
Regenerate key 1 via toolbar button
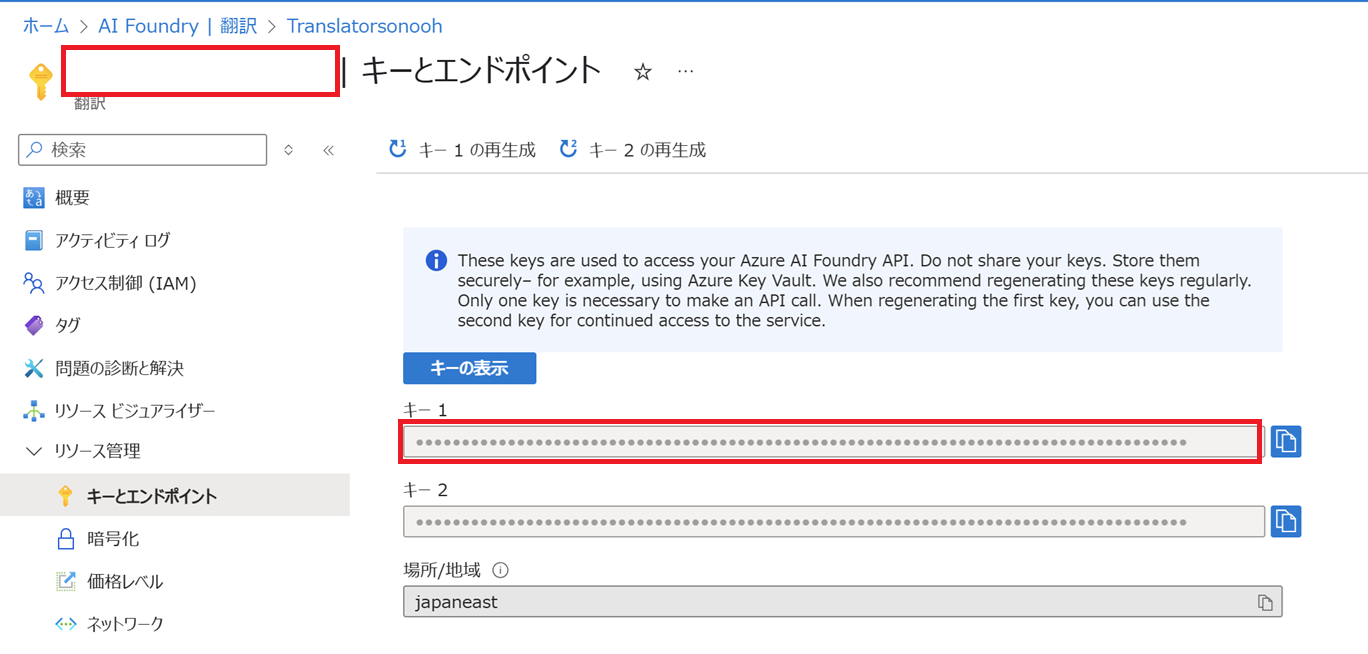462,150
